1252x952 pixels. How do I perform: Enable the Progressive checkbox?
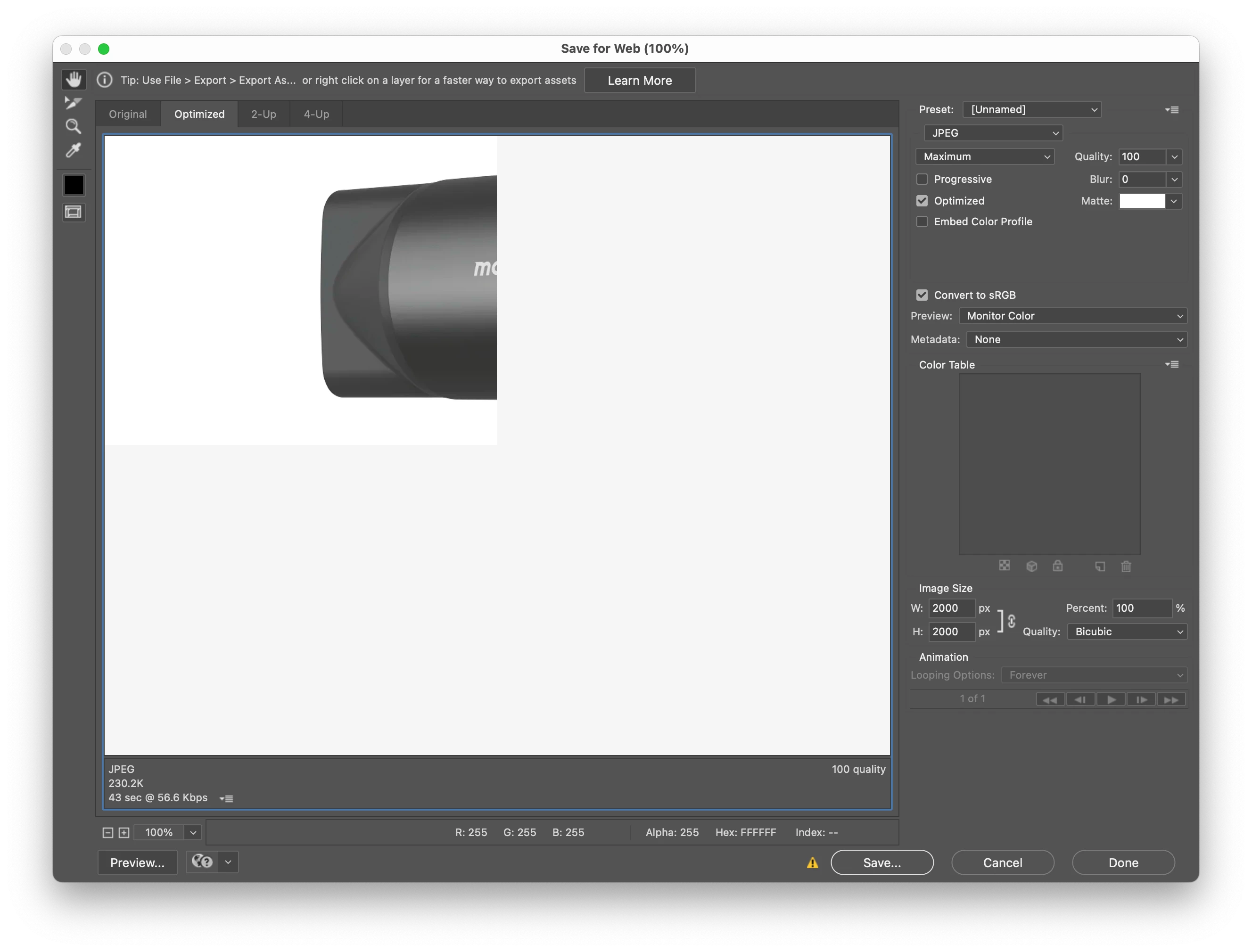pyautogui.click(x=922, y=179)
